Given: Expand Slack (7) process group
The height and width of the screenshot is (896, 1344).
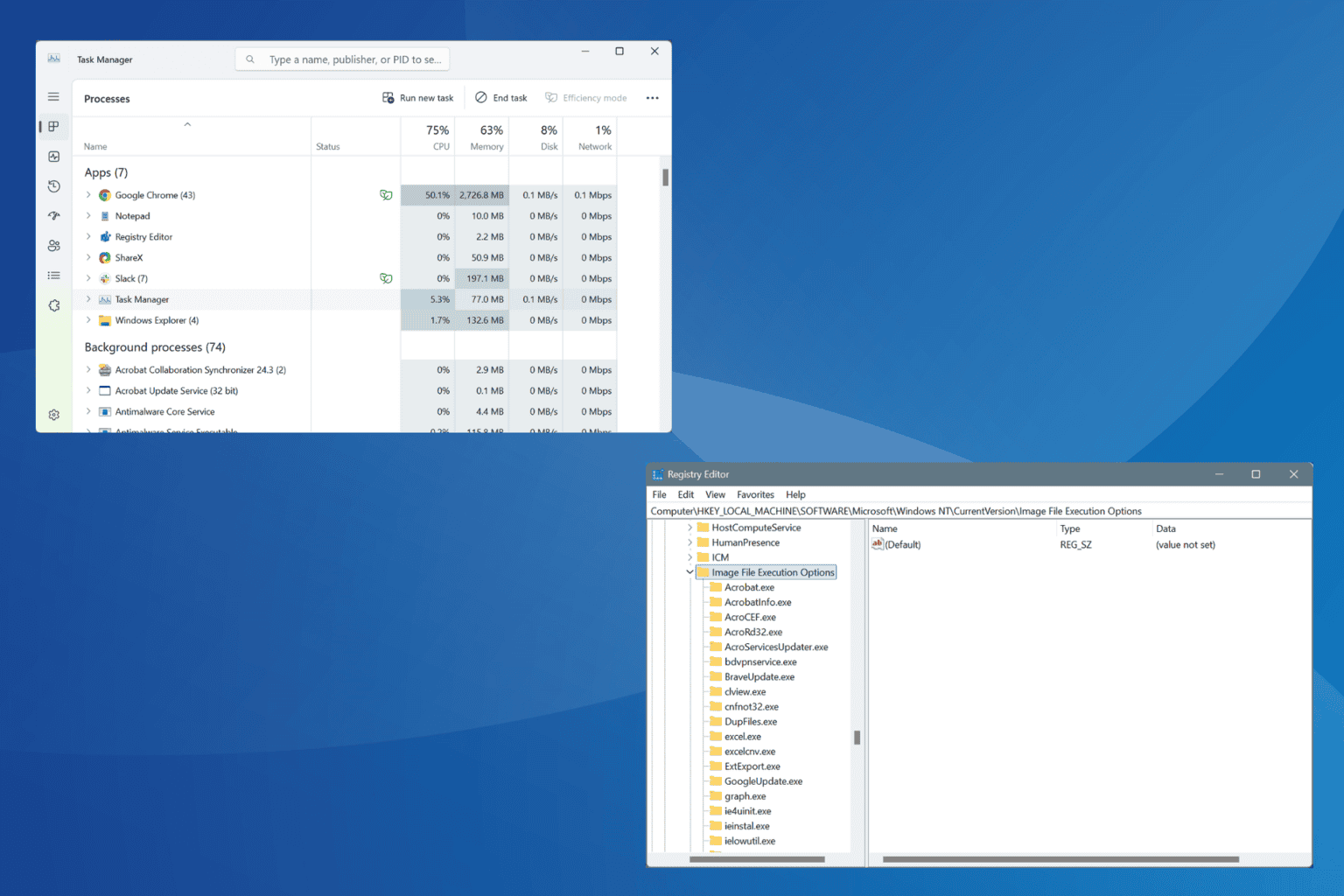Looking at the screenshot, I should pos(88,278).
